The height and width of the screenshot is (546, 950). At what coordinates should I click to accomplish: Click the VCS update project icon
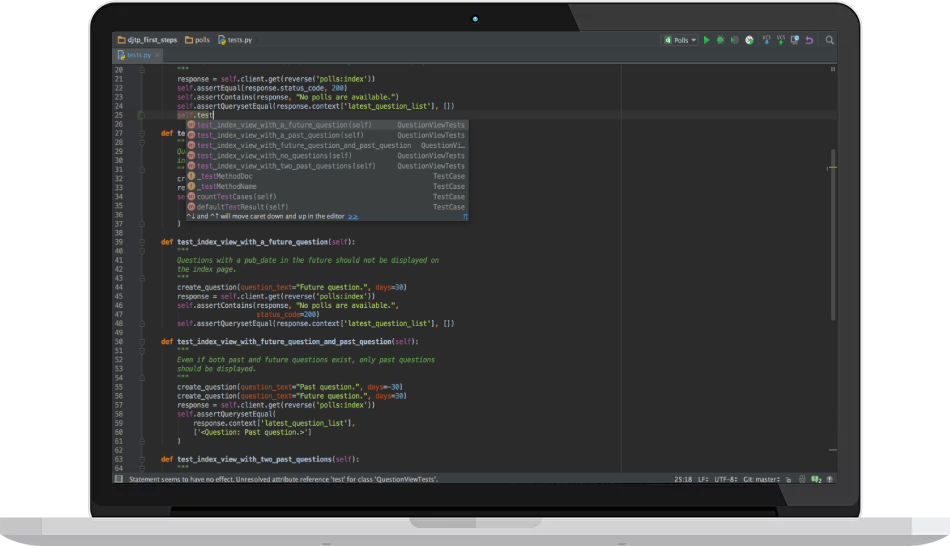[x=767, y=40]
